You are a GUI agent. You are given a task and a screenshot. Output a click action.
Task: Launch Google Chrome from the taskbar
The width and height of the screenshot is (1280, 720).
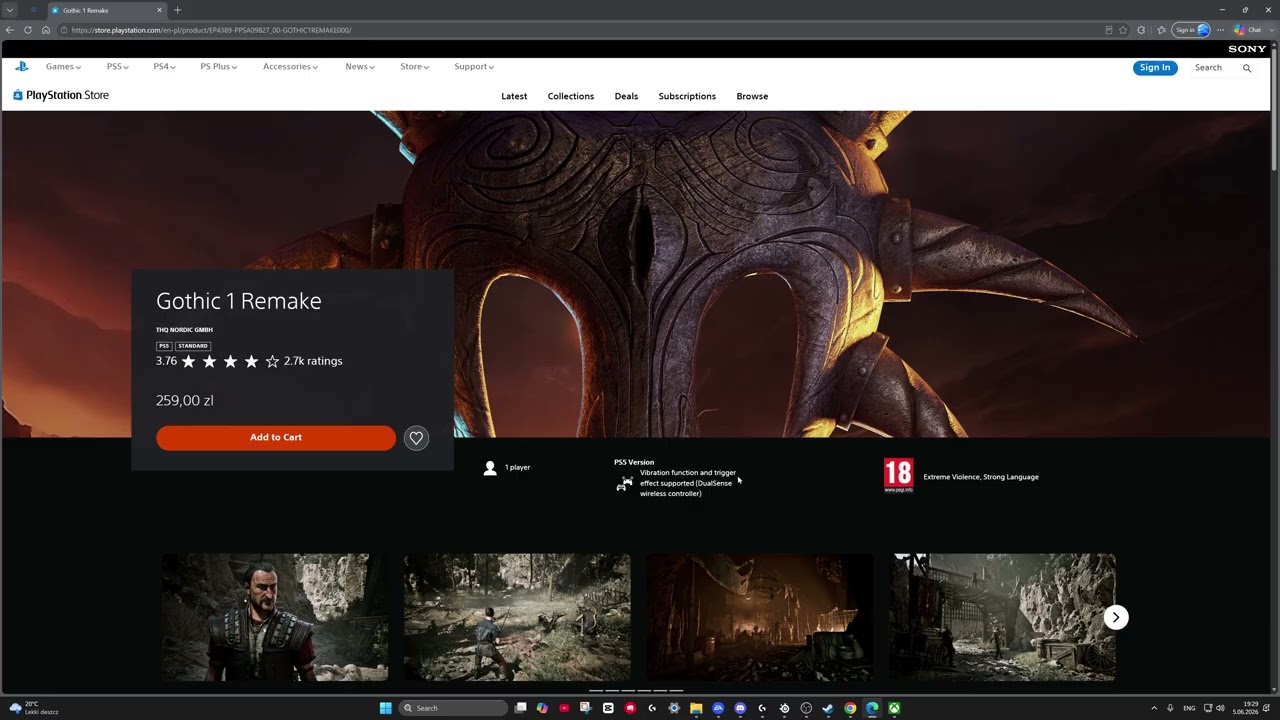(x=850, y=708)
